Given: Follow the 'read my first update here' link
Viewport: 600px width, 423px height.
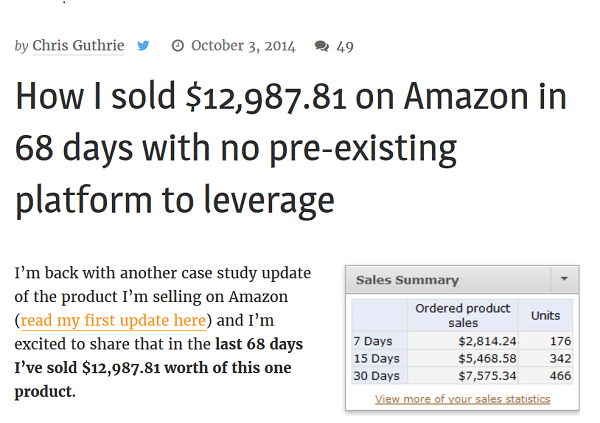Looking at the screenshot, I should tap(113, 321).
